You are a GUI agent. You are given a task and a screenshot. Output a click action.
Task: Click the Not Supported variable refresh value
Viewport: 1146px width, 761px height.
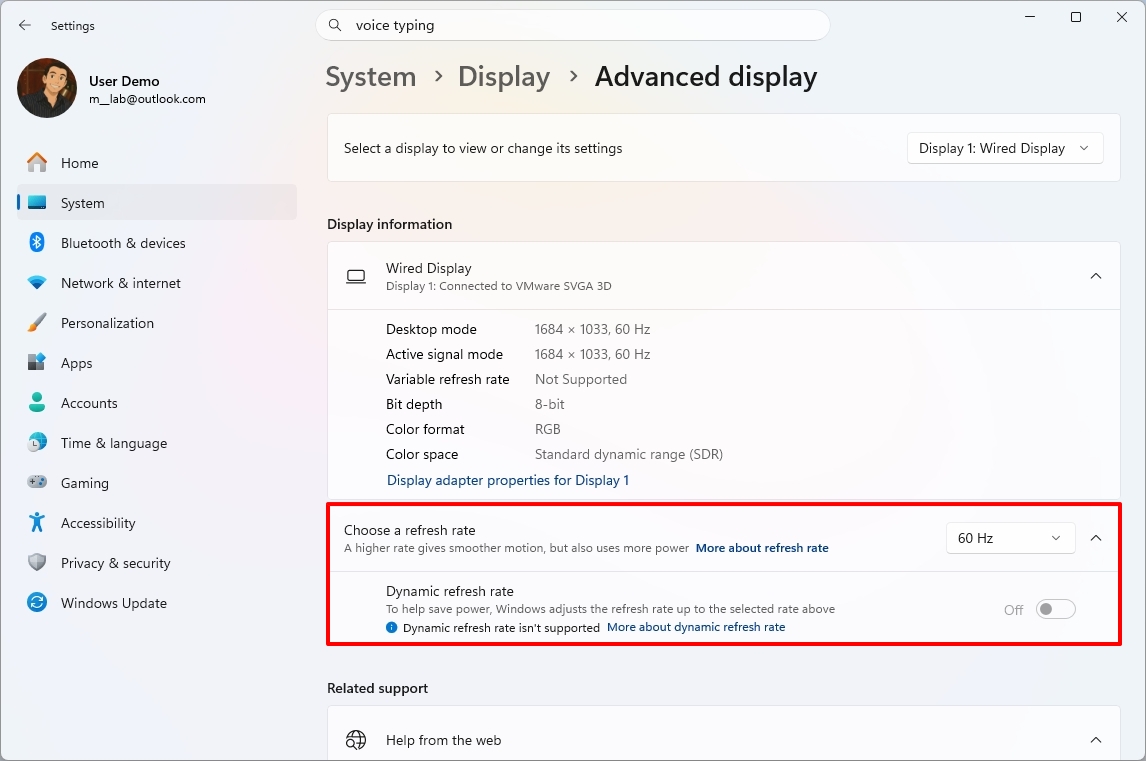(580, 379)
